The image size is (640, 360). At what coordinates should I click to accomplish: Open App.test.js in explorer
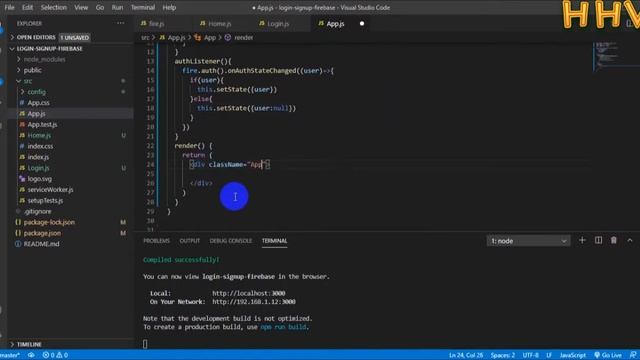pyautogui.click(x=42, y=124)
